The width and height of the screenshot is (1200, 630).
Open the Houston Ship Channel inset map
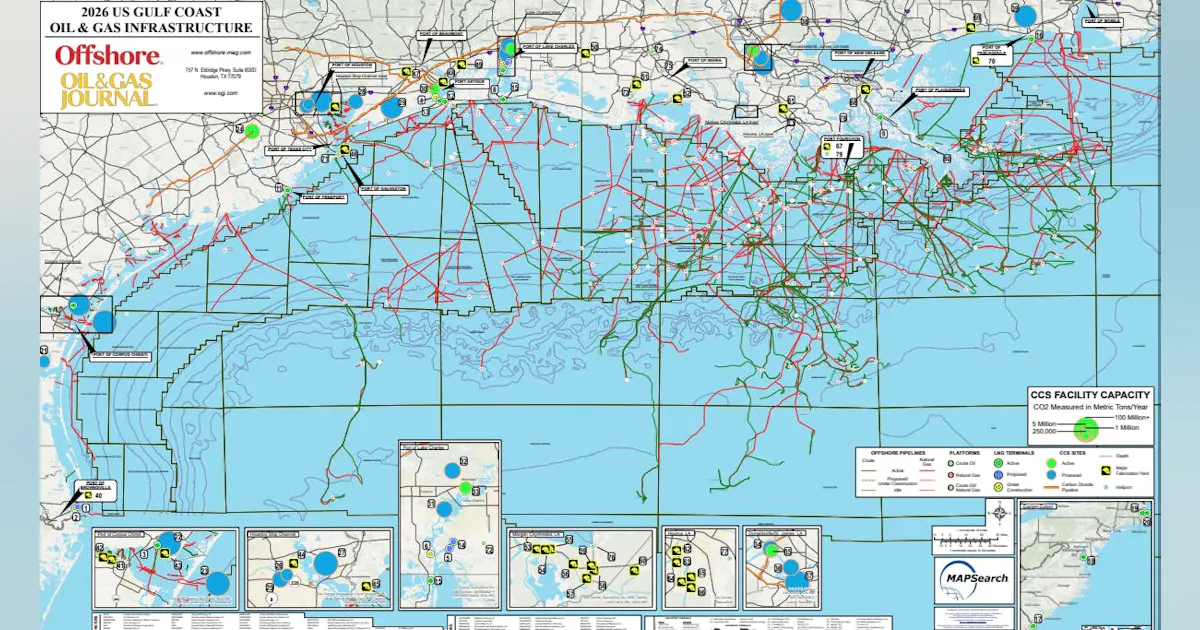tap(319, 568)
